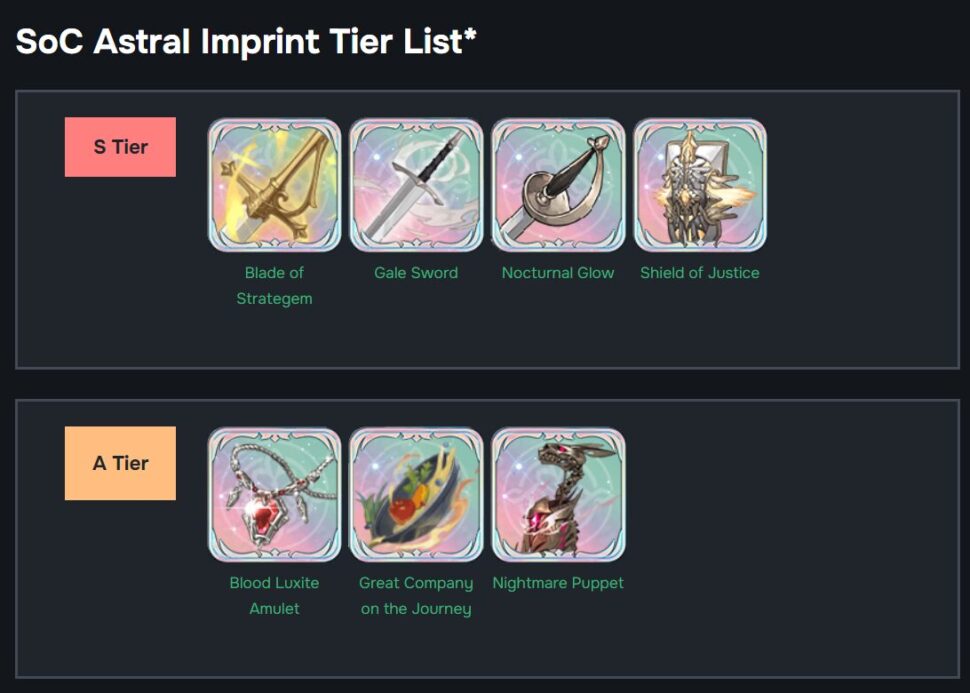This screenshot has height=693, width=970.
Task: Open the Nocturnal Glow rapier icon
Action: click(x=558, y=185)
